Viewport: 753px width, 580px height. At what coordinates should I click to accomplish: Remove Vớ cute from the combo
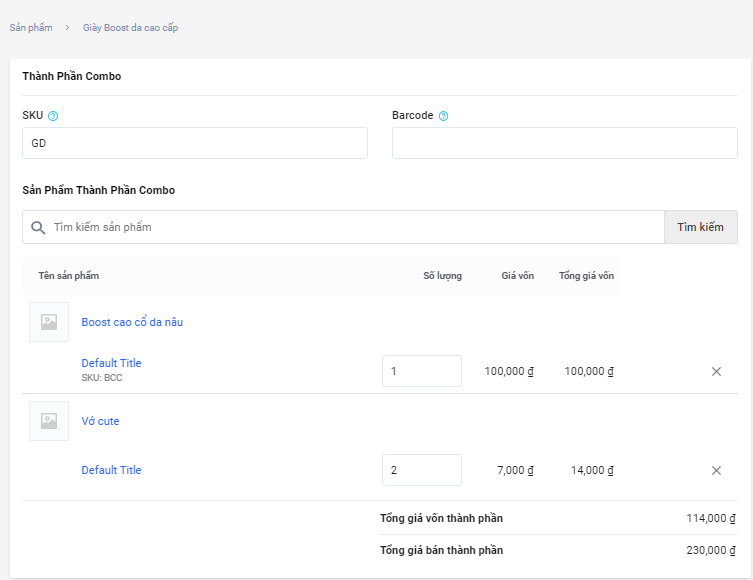point(716,470)
